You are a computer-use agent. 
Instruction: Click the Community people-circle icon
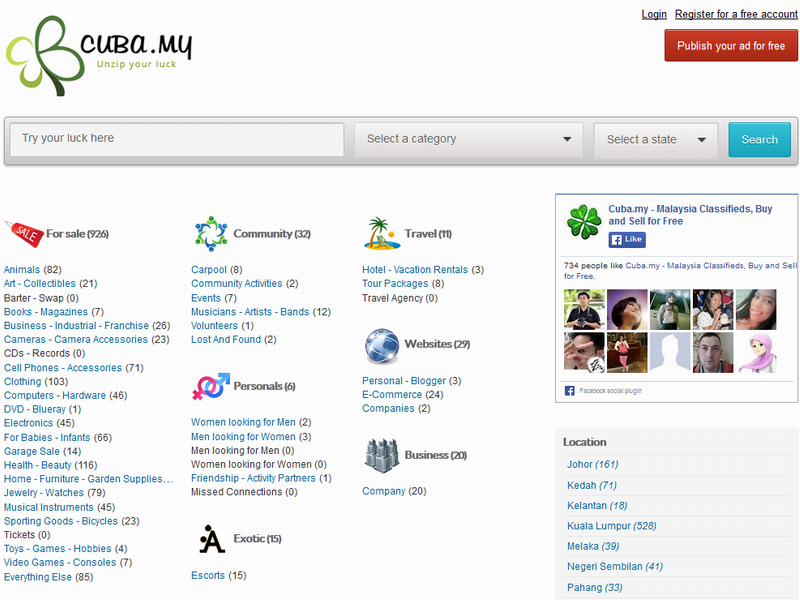coord(211,234)
